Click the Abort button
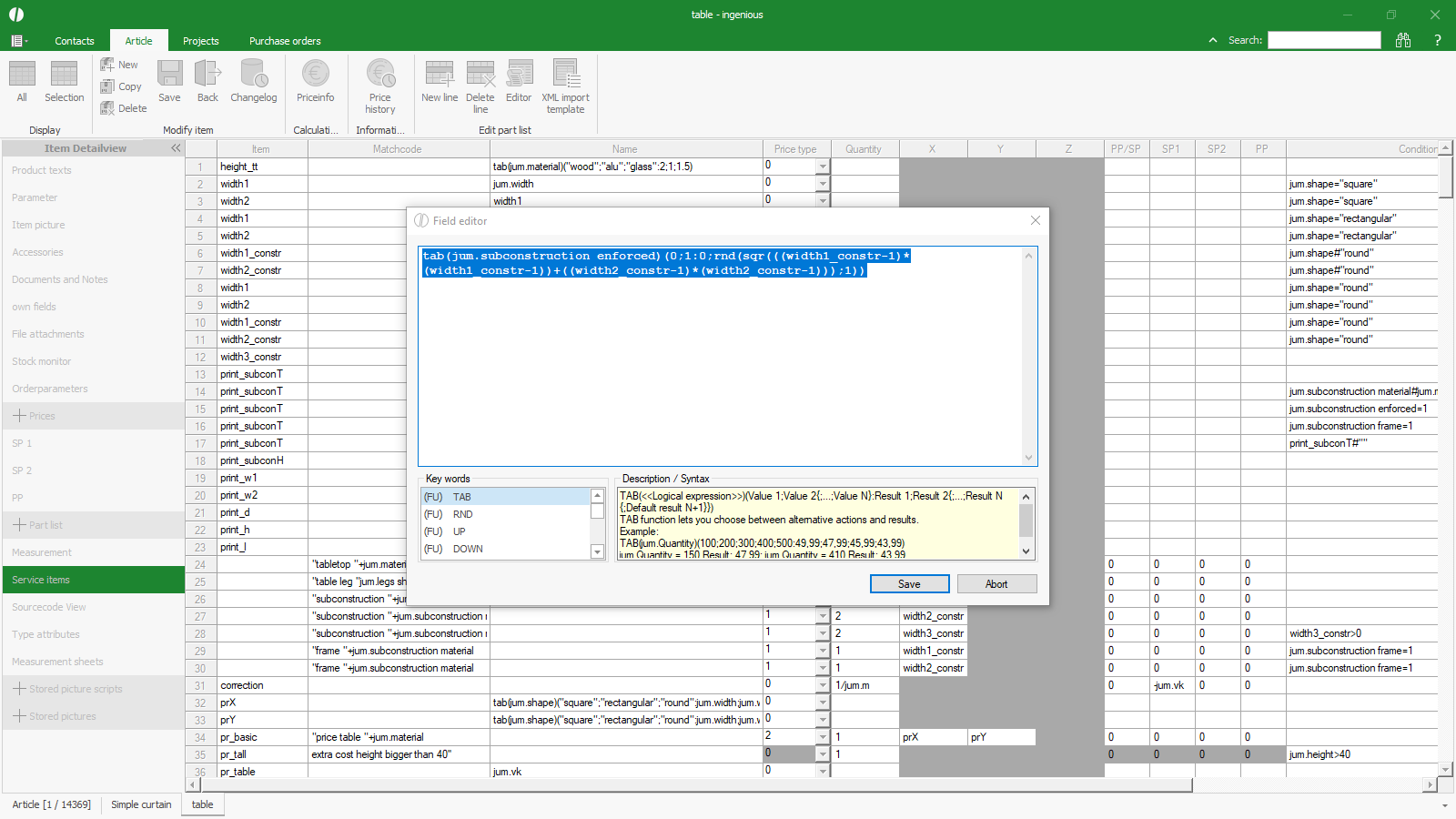 tap(996, 584)
